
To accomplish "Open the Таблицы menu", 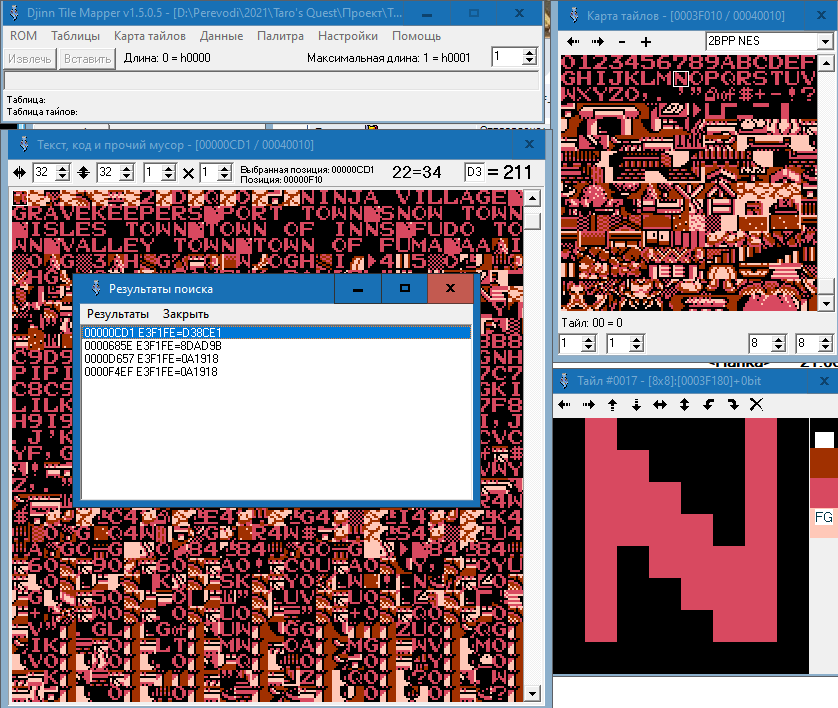I will pos(75,36).
